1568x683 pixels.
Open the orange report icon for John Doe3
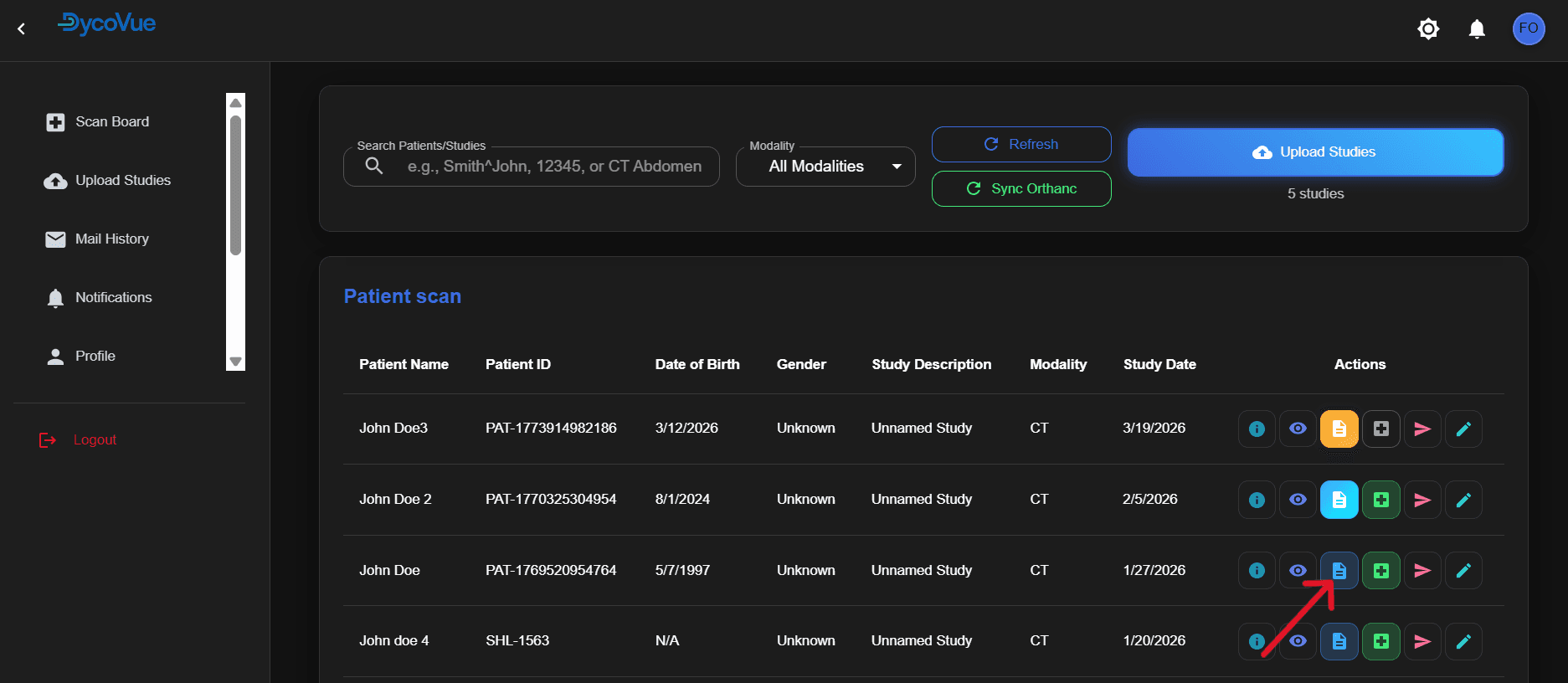pyautogui.click(x=1339, y=429)
